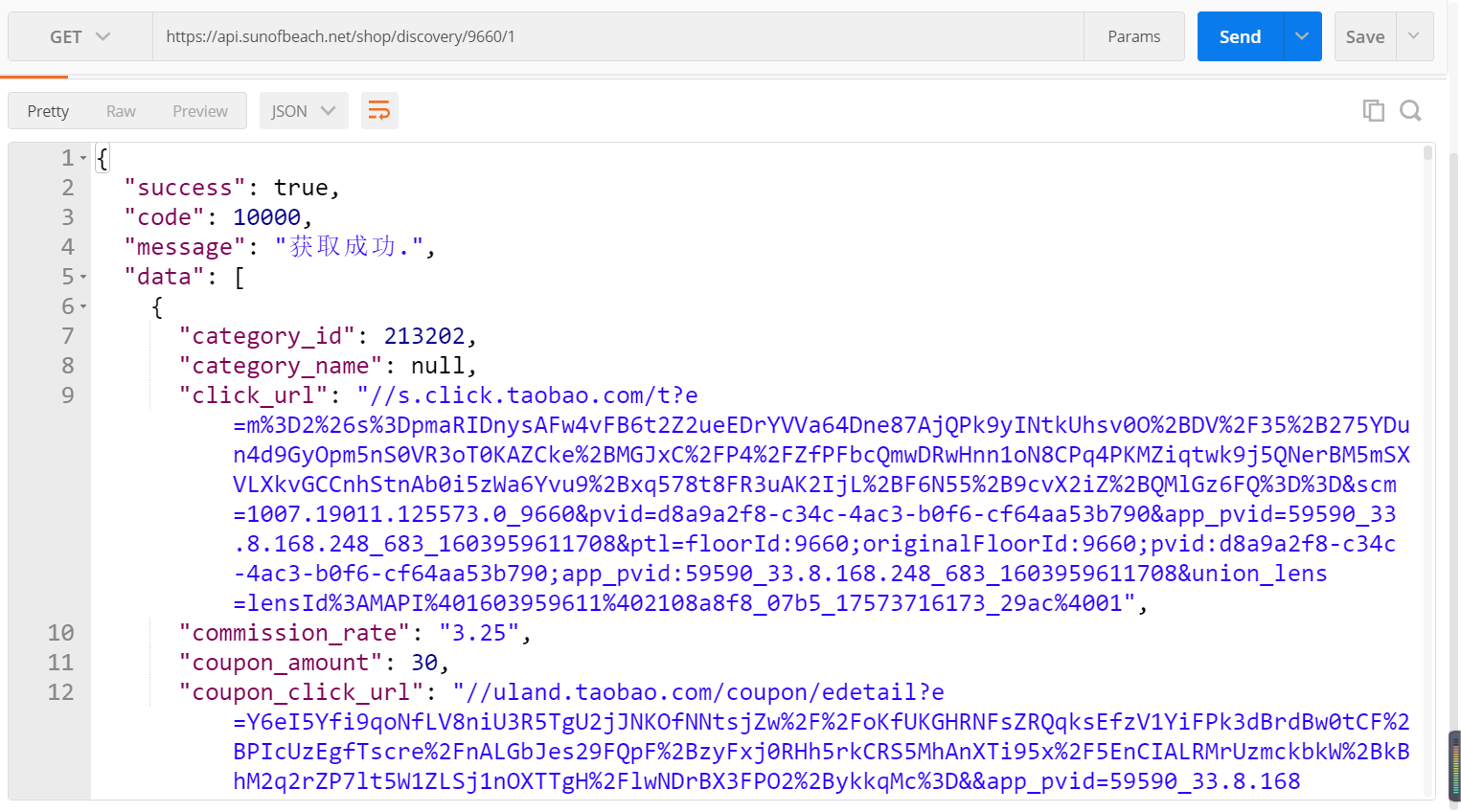Click the request URL input field
This screenshot has height=812, width=1461.
(618, 36)
